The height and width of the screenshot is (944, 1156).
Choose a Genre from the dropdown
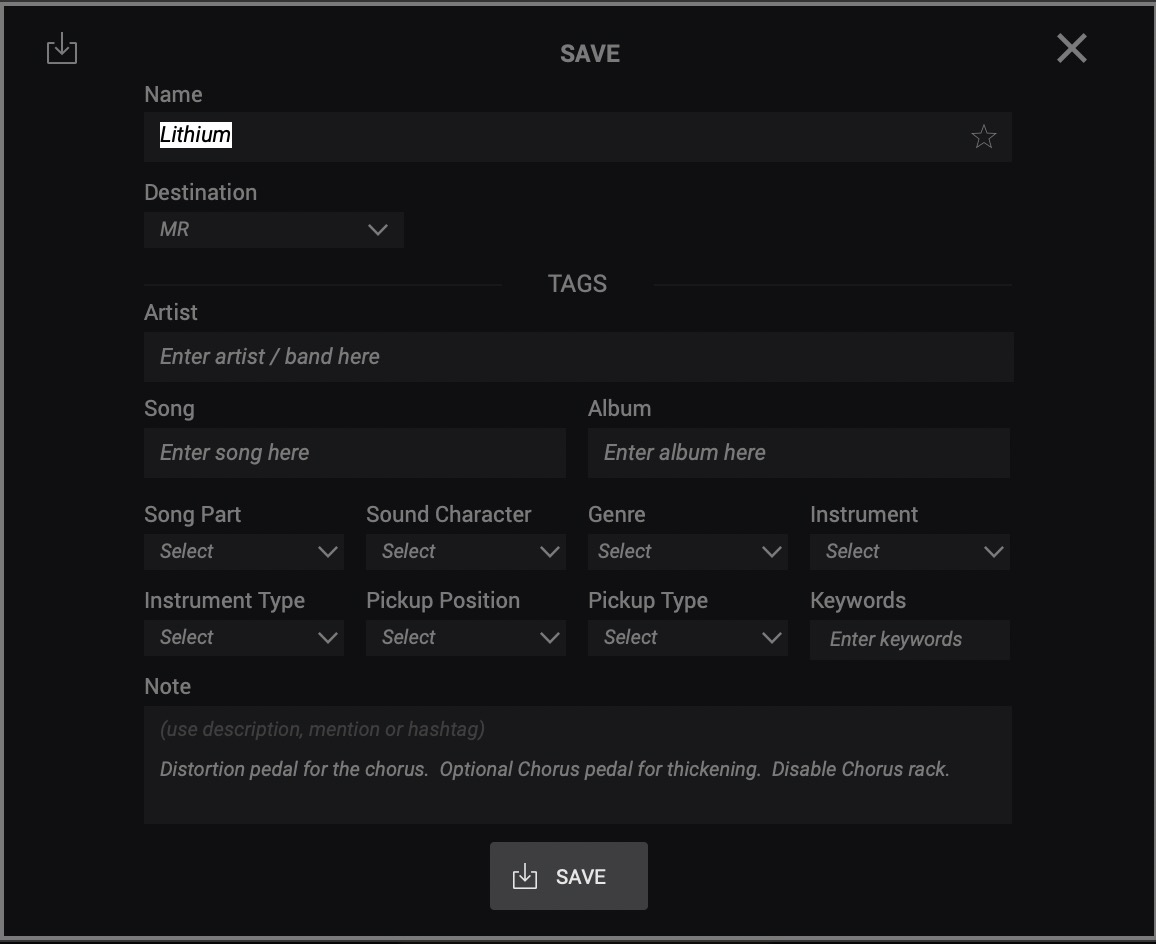pos(687,552)
